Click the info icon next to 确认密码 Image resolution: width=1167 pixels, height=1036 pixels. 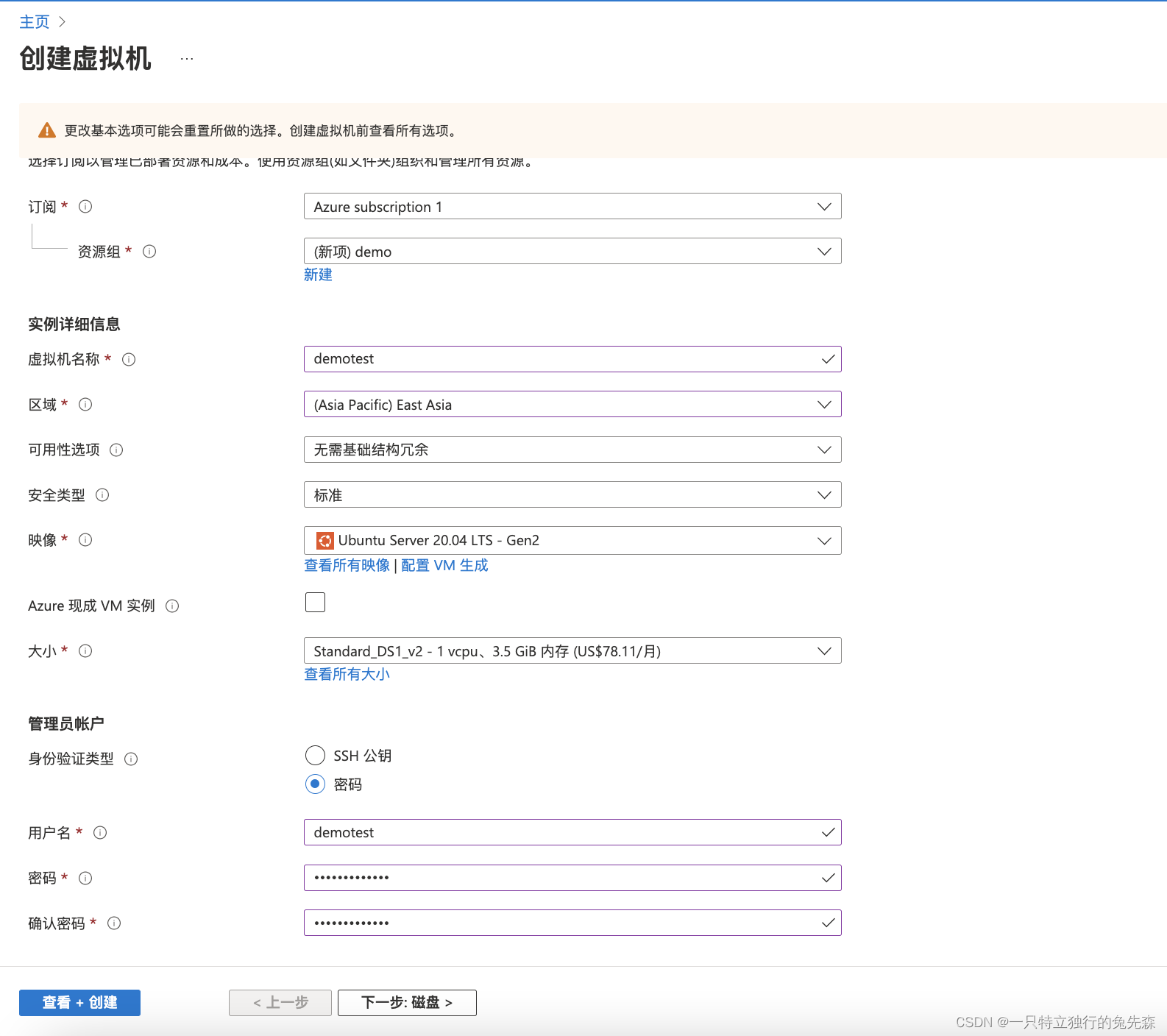pos(114,923)
